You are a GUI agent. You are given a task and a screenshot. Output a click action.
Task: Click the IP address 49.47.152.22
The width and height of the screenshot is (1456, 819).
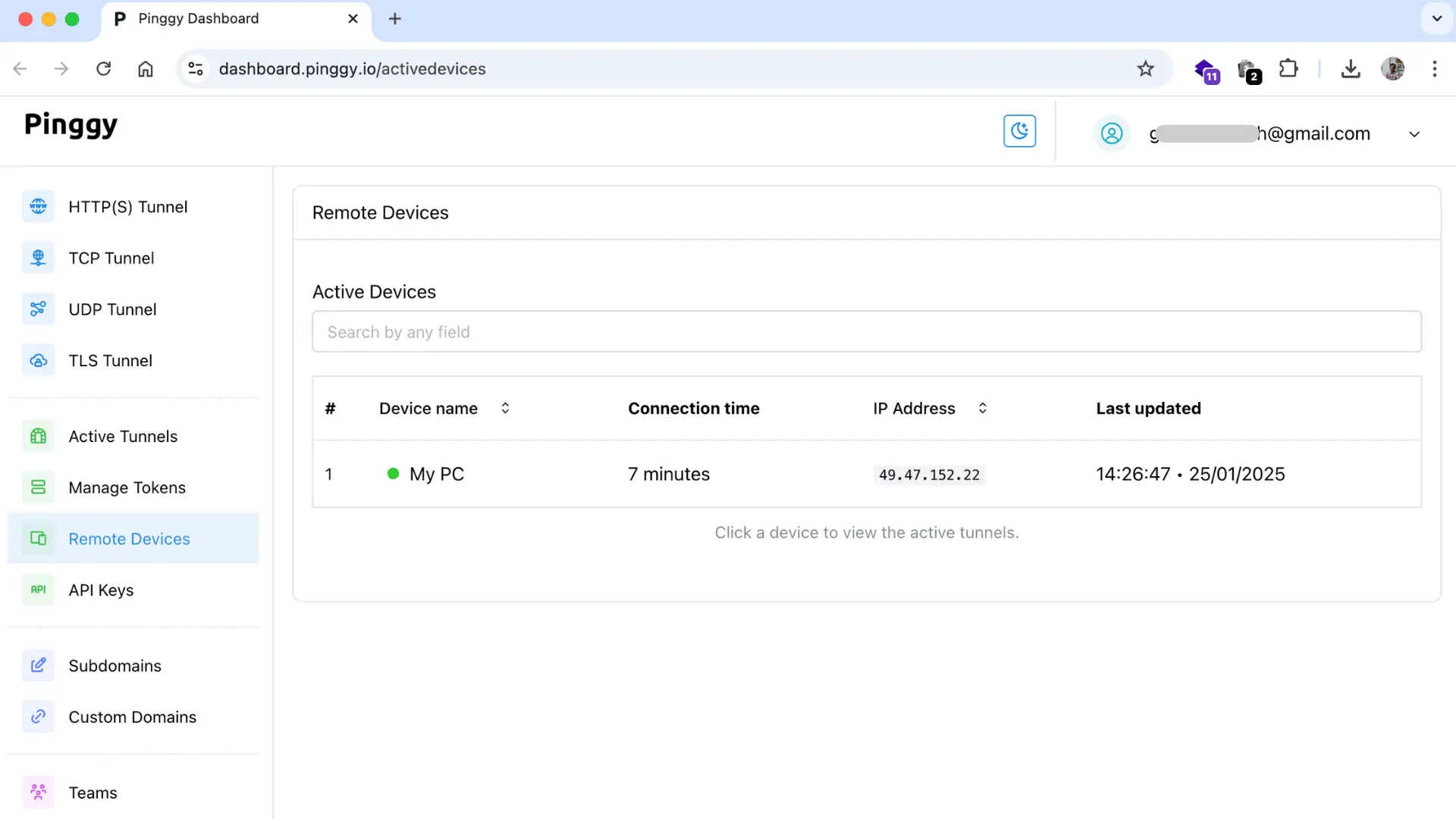pyautogui.click(x=929, y=475)
